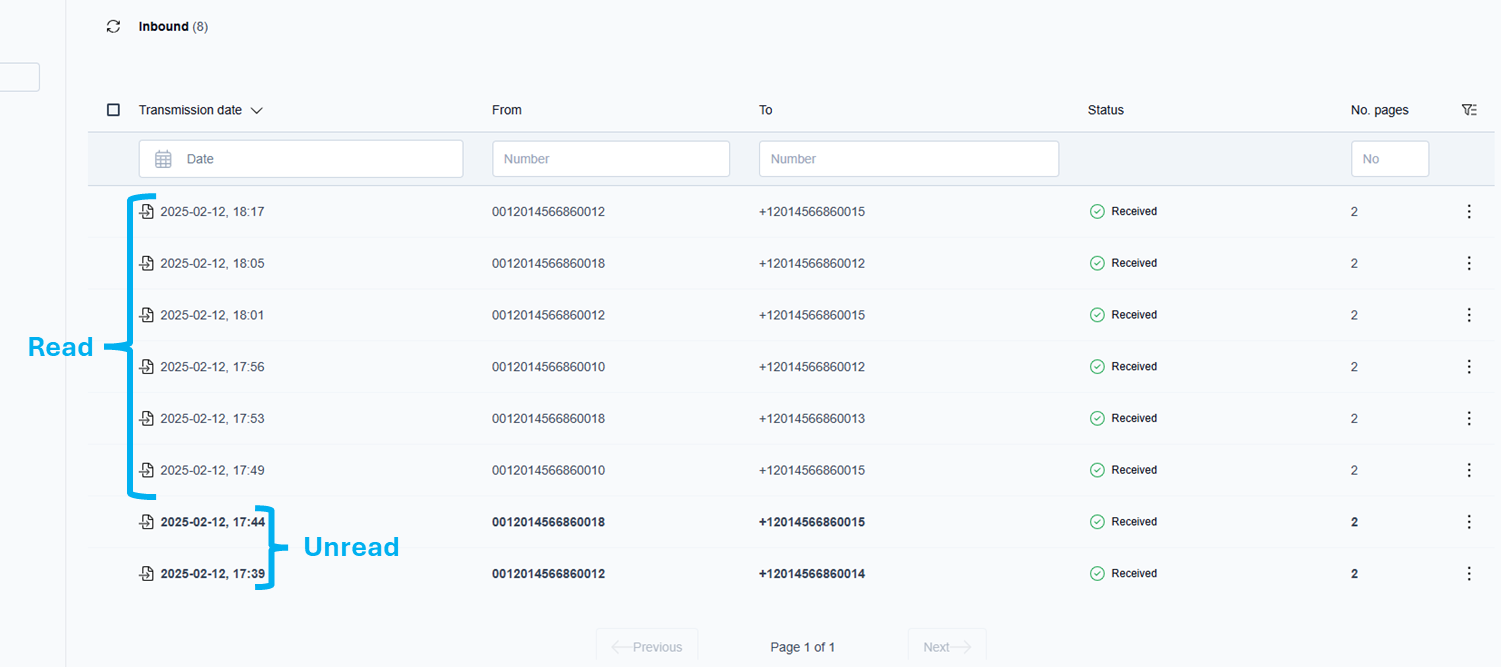Open three-dot menu for 17:56 fax
Viewport: 1501px width, 667px height.
pyautogui.click(x=1468, y=367)
